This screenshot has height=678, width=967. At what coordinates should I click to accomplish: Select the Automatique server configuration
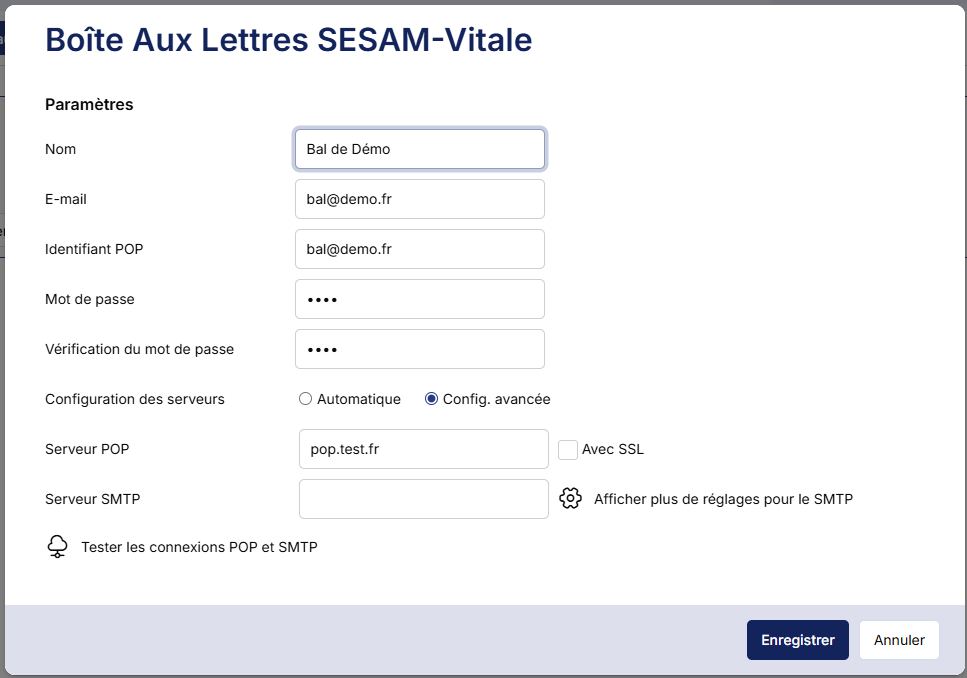[x=306, y=399]
